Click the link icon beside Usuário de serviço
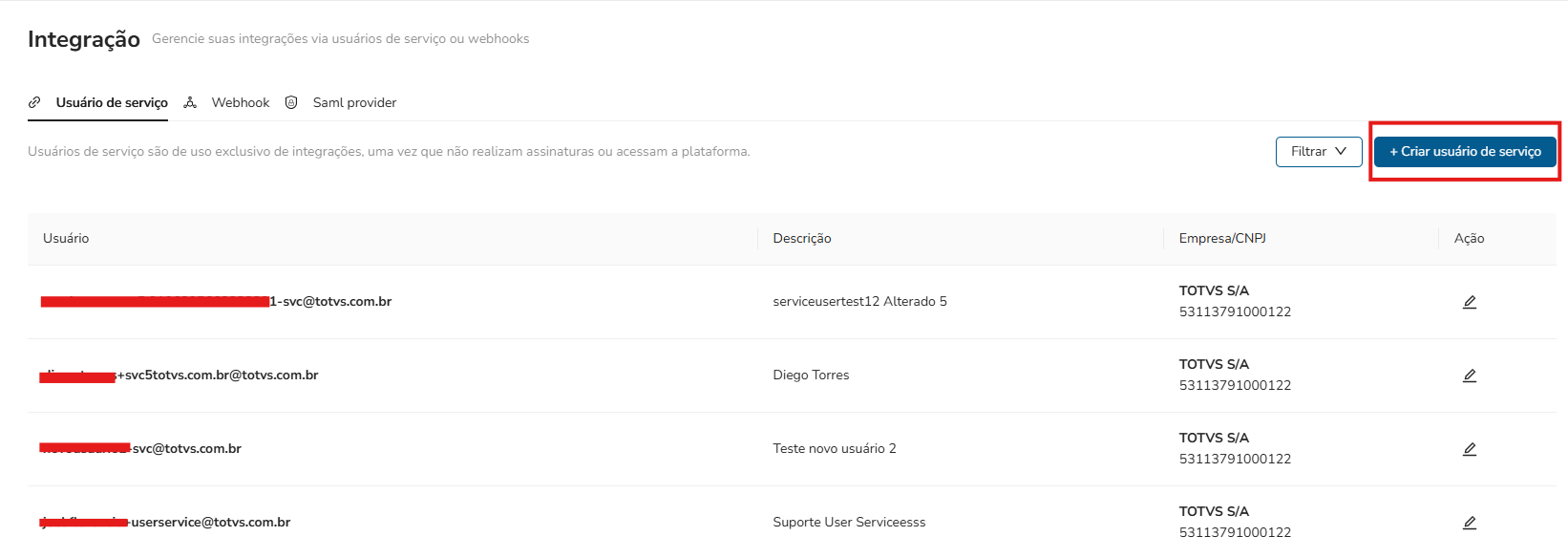Screen dimensions: 1568x558 [34, 102]
